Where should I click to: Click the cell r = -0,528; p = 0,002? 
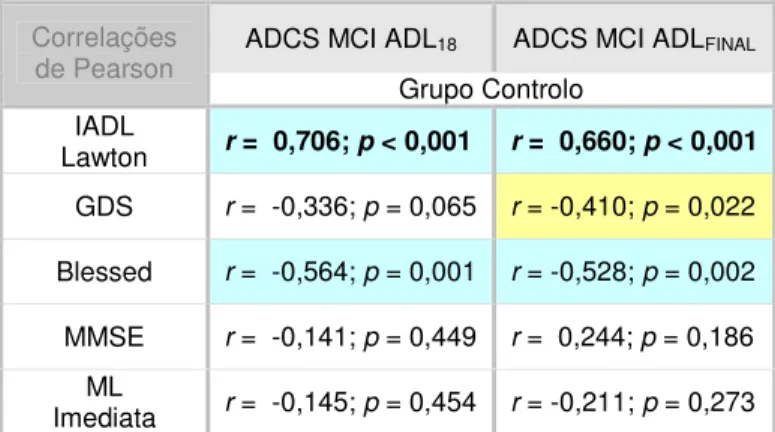pyautogui.click(x=635, y=272)
